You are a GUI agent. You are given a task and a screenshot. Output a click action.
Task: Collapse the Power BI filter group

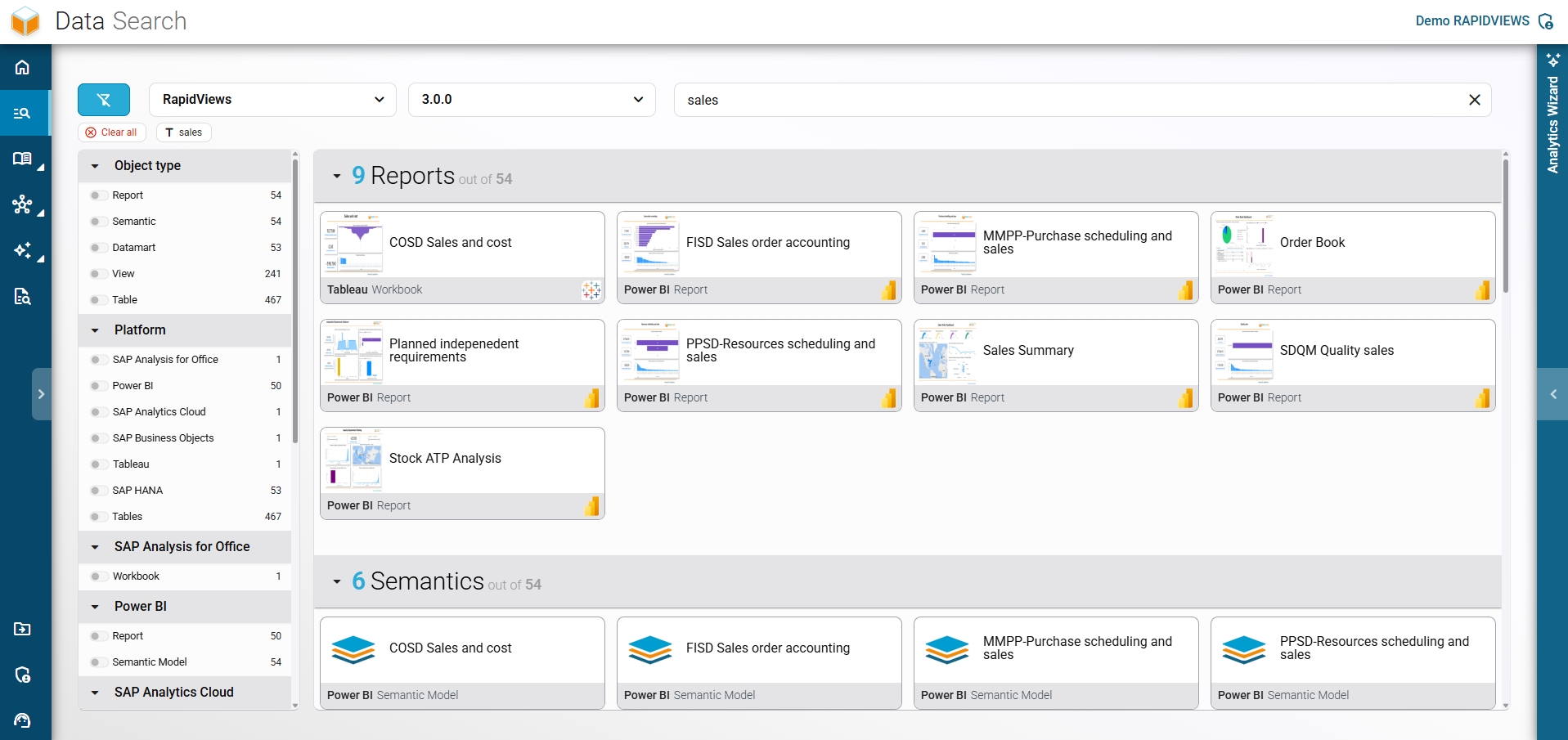coord(95,607)
